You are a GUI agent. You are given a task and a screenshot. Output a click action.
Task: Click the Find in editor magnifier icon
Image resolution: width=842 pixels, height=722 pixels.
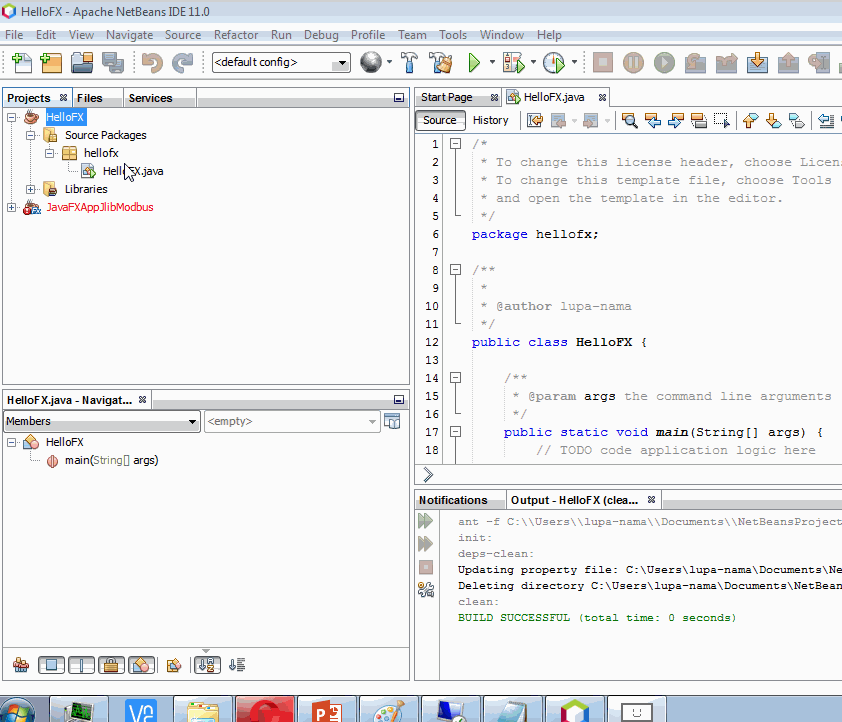(x=629, y=120)
